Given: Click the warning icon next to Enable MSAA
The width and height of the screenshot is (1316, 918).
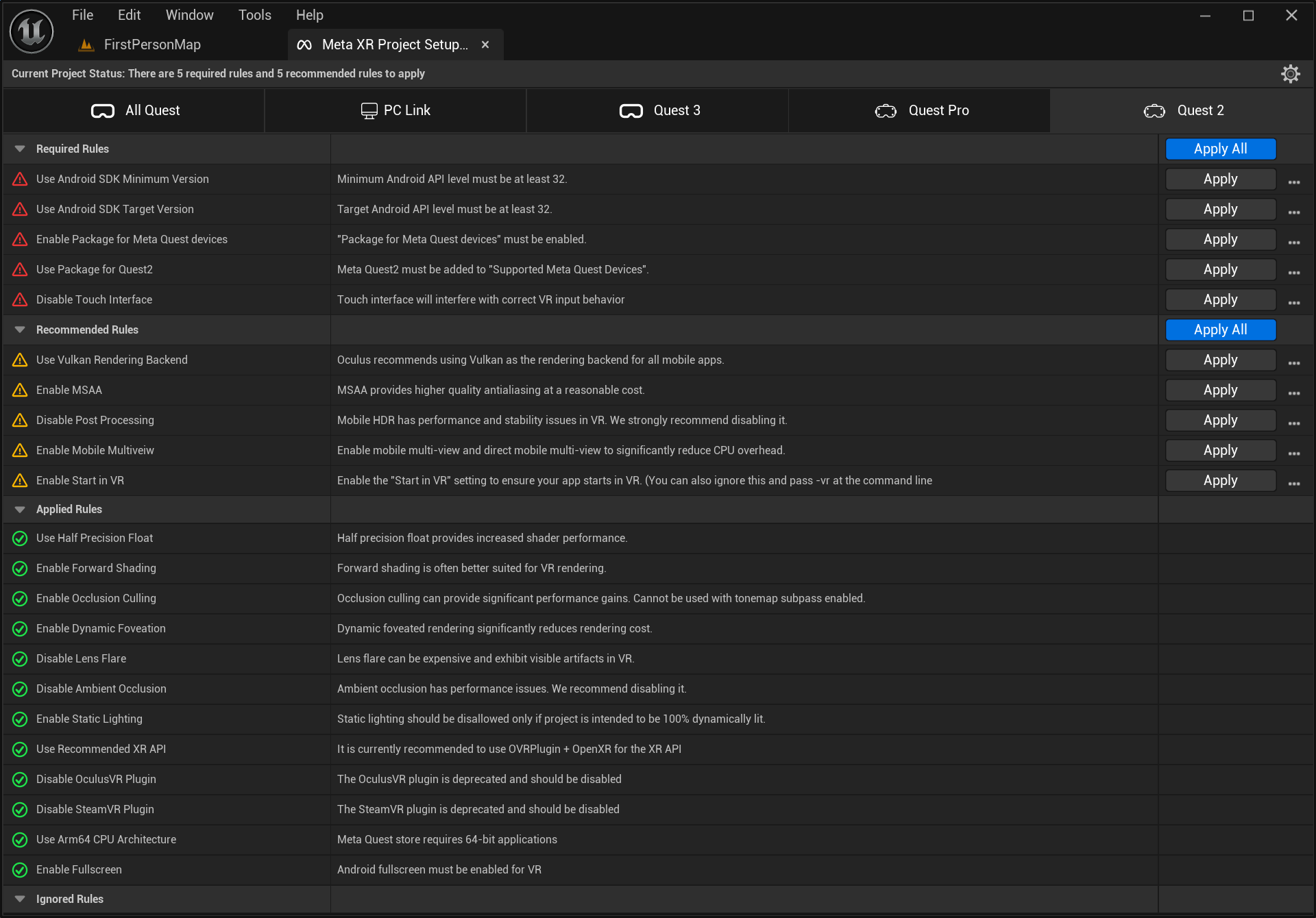Looking at the screenshot, I should tap(19, 390).
